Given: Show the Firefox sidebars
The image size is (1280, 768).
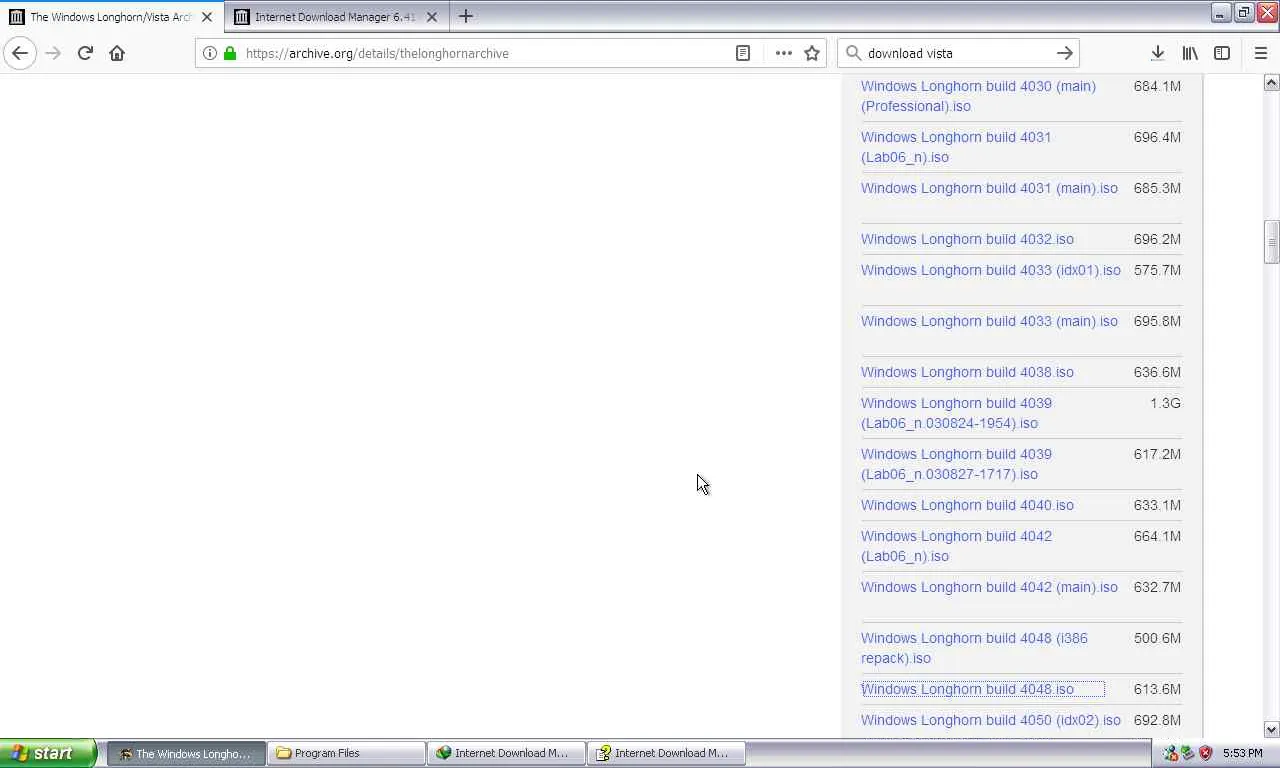Looking at the screenshot, I should [x=1222, y=53].
